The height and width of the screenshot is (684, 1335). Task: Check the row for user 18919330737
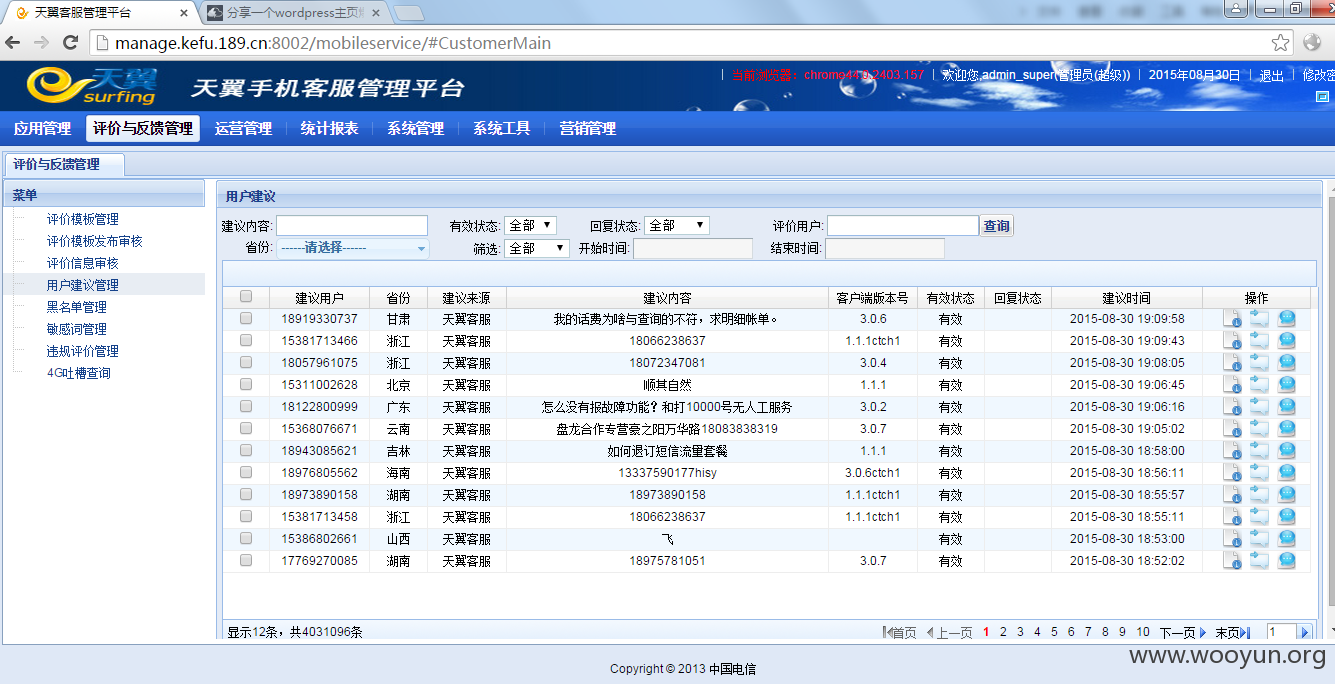coord(246,319)
